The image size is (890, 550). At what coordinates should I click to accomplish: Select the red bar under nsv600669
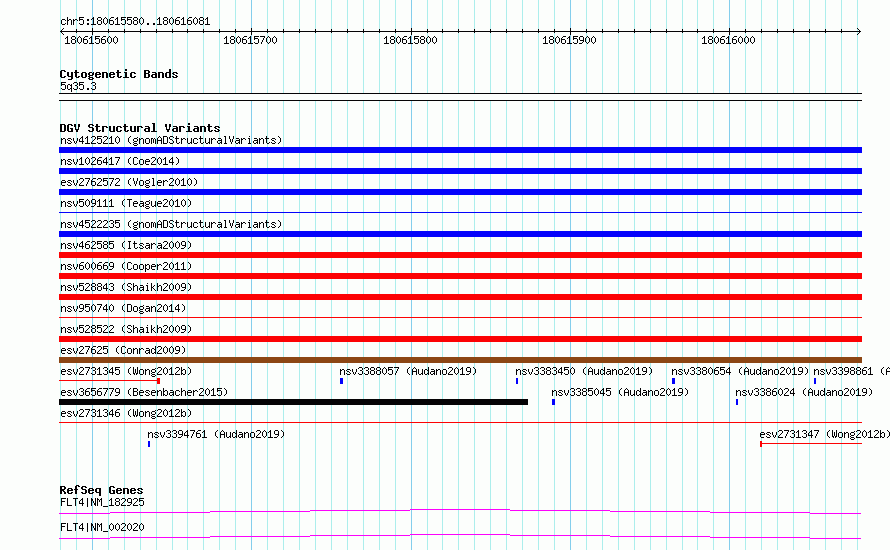tap(460, 276)
